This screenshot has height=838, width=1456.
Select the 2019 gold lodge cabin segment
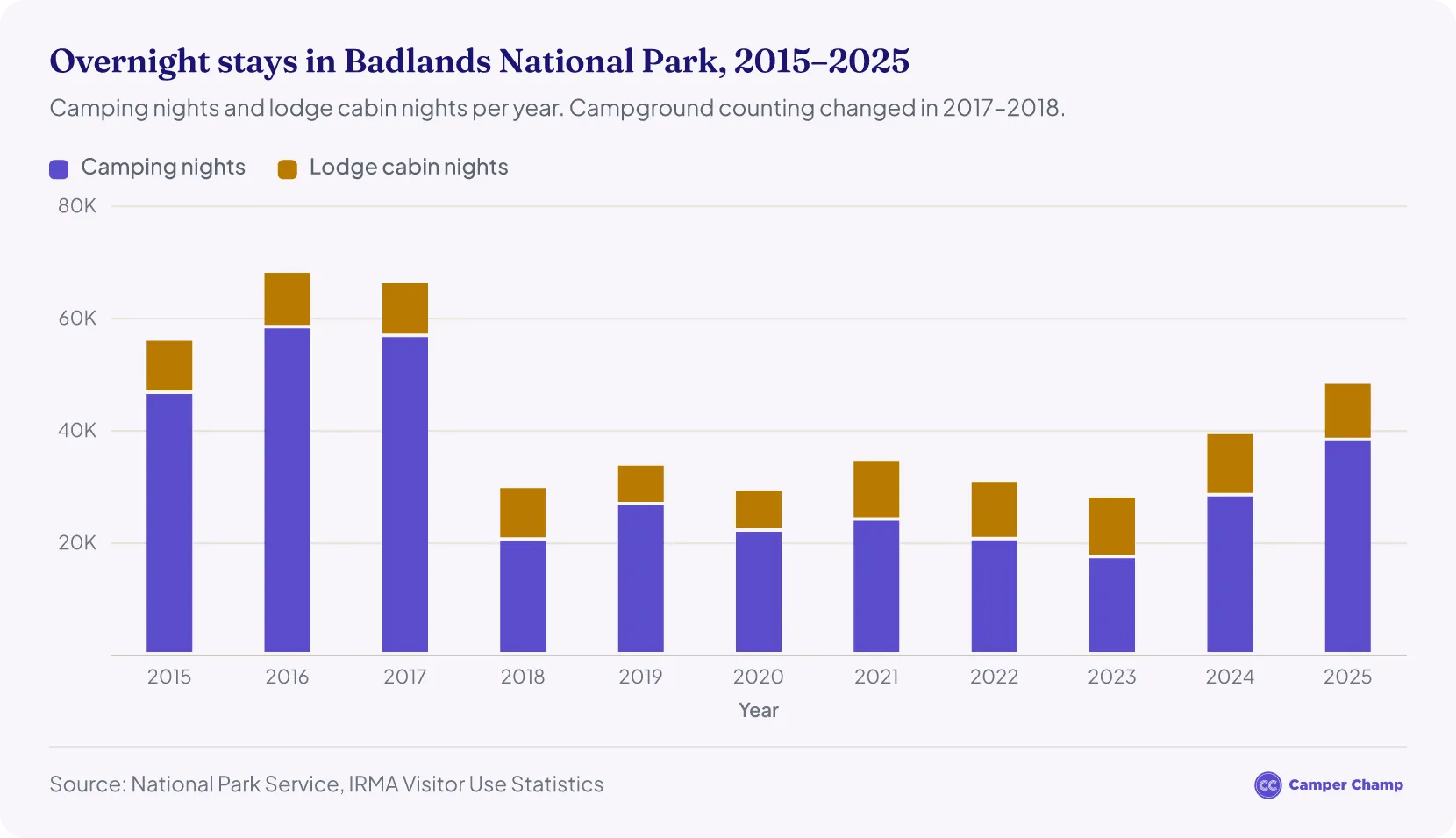641,484
